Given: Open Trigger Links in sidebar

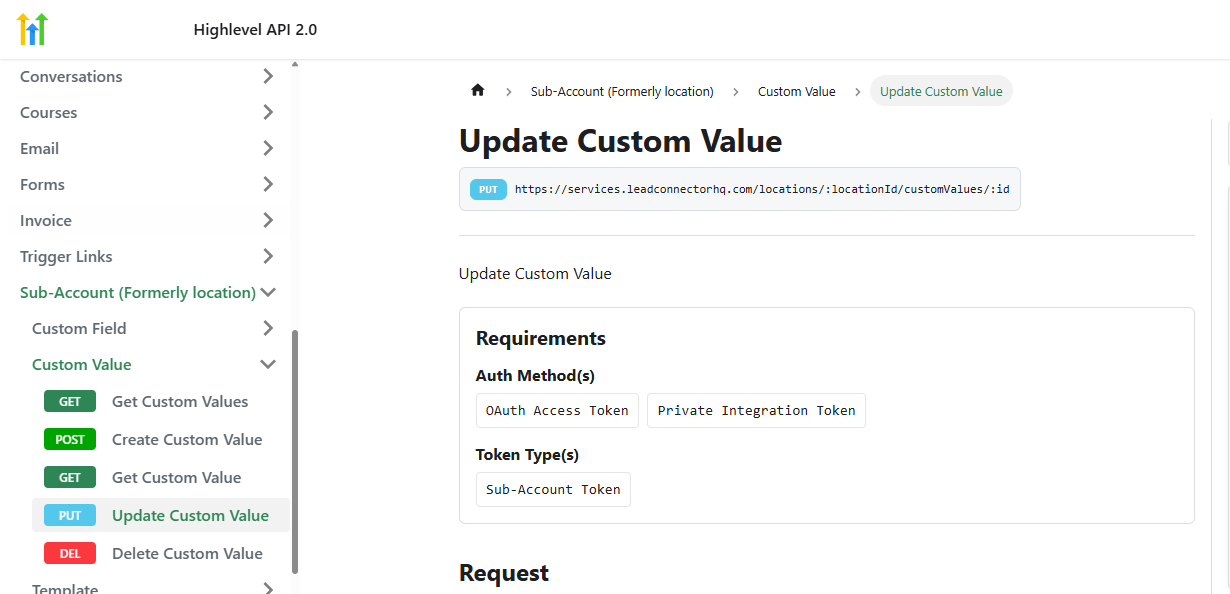Looking at the screenshot, I should coord(66,257).
